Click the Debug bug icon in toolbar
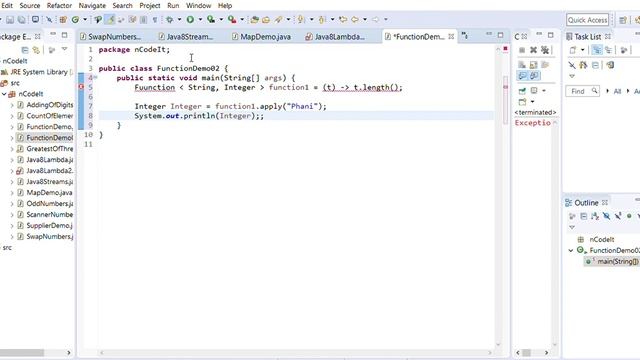The height and width of the screenshot is (360, 640). [169, 19]
